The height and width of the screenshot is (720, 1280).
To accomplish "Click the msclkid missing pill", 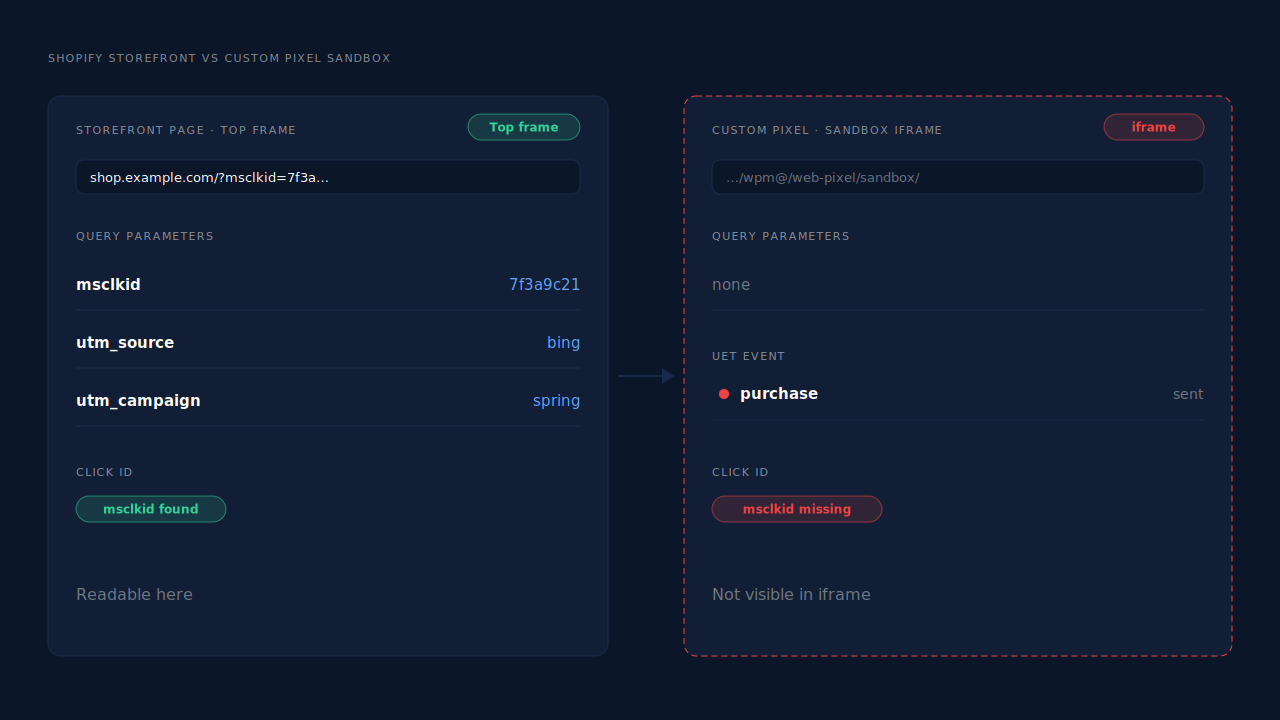I will [797, 509].
